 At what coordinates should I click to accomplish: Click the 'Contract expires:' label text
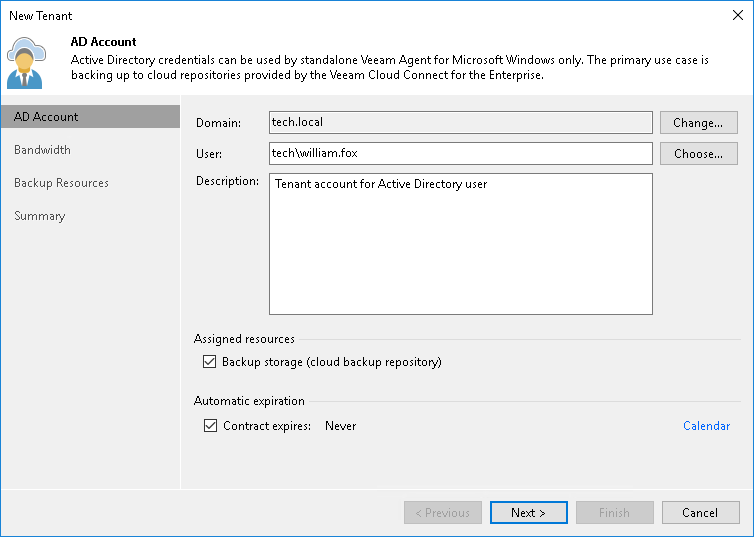pos(267,426)
